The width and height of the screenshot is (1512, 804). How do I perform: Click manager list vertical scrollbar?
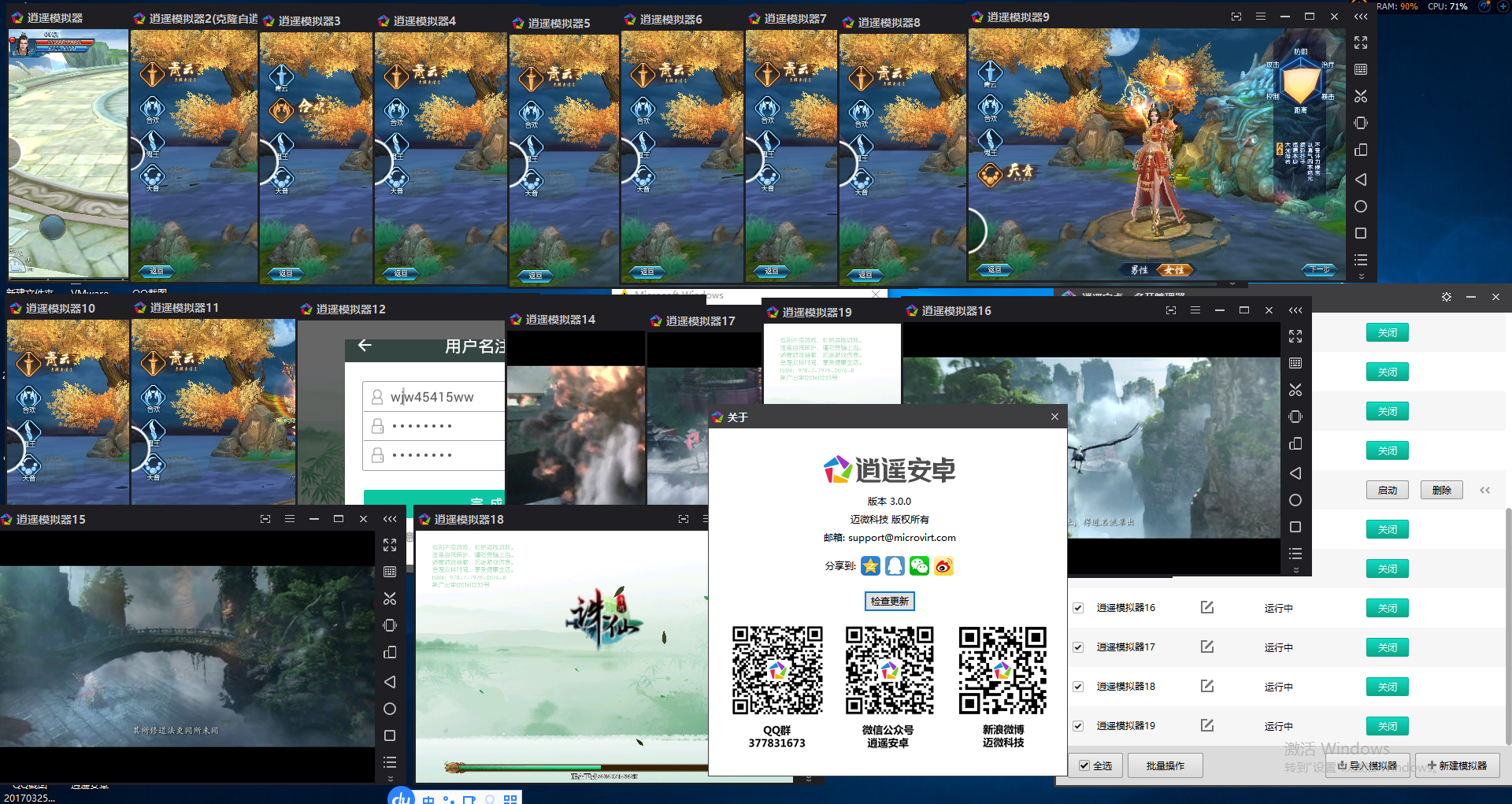point(1508,626)
